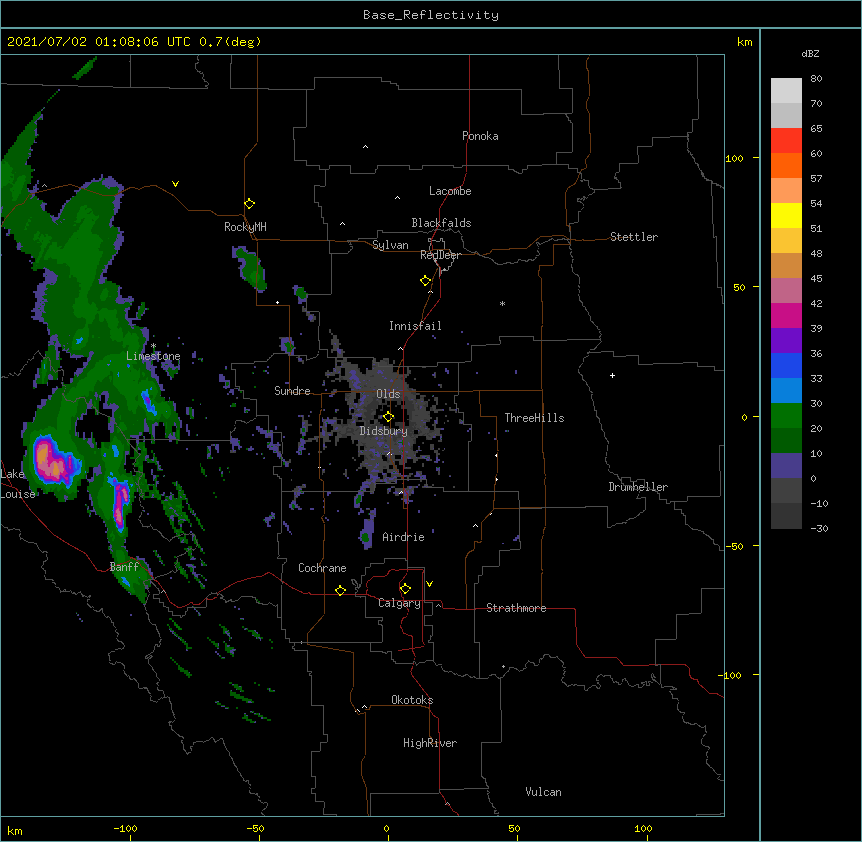Click the Ponoka city label
The image size is (862, 842).
(x=480, y=136)
